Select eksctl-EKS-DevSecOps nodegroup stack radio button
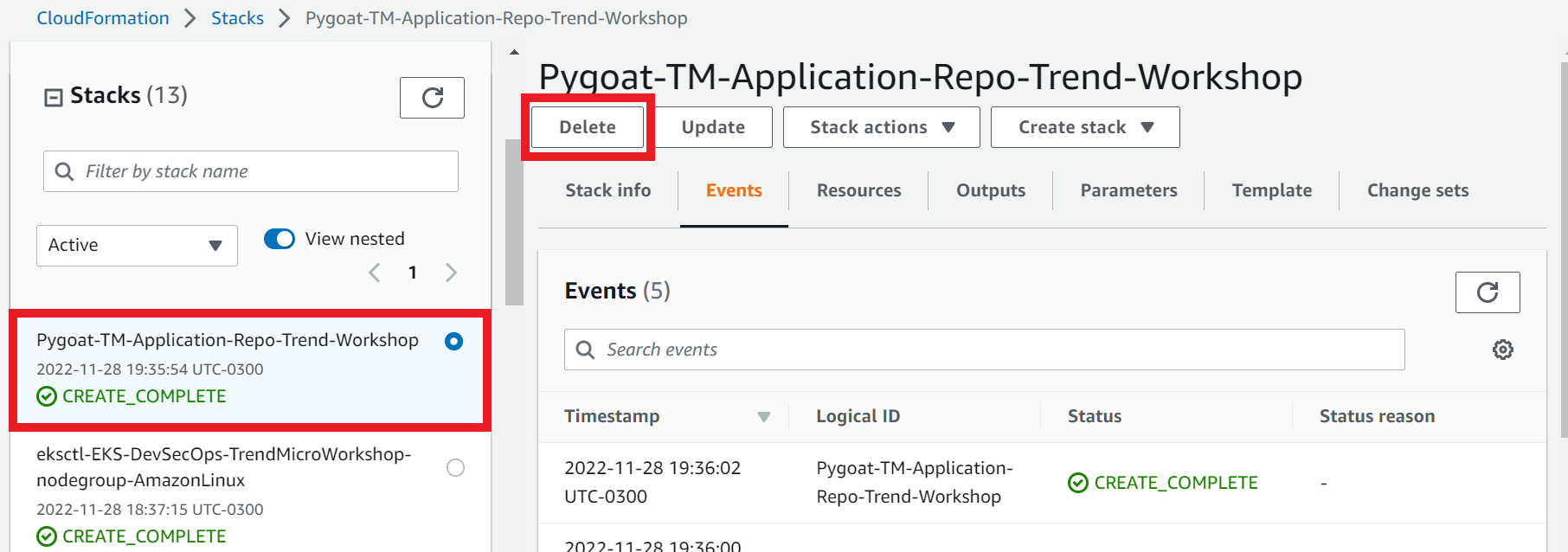The width and height of the screenshot is (1568, 552). coord(455,468)
